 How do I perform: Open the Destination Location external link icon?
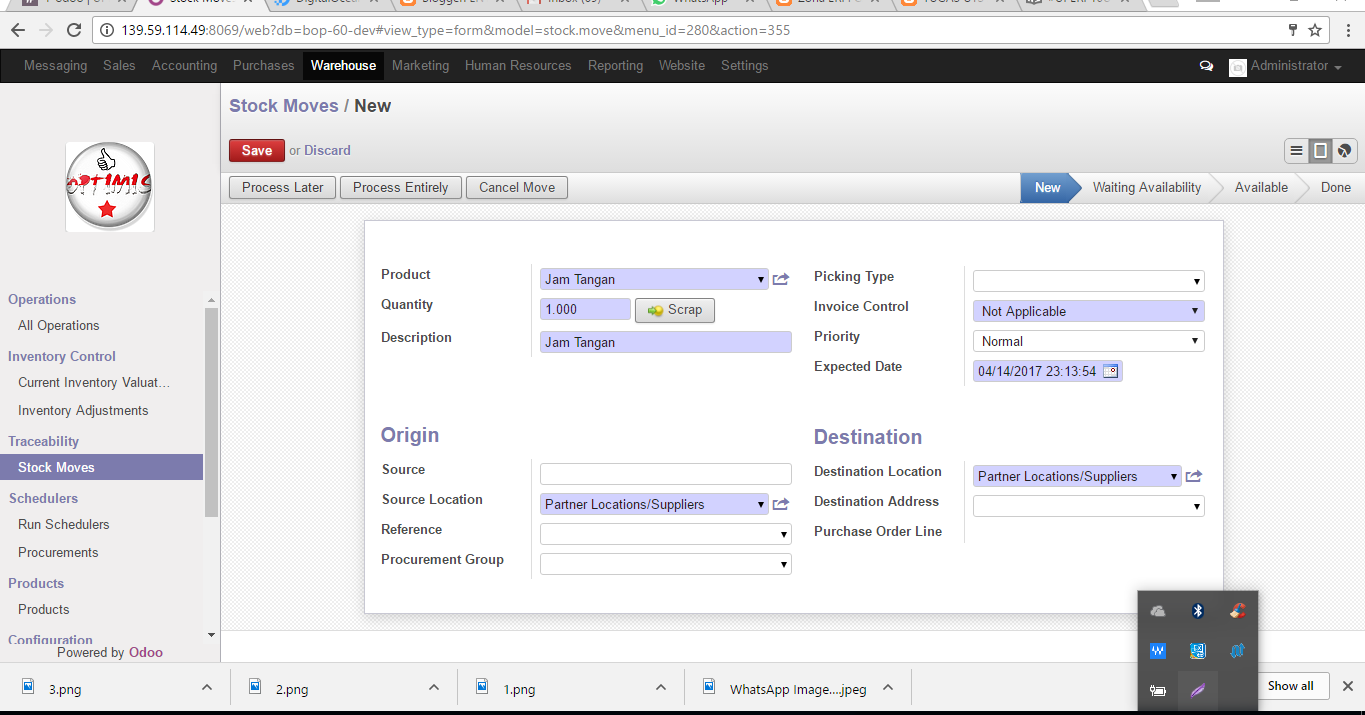click(x=1193, y=477)
